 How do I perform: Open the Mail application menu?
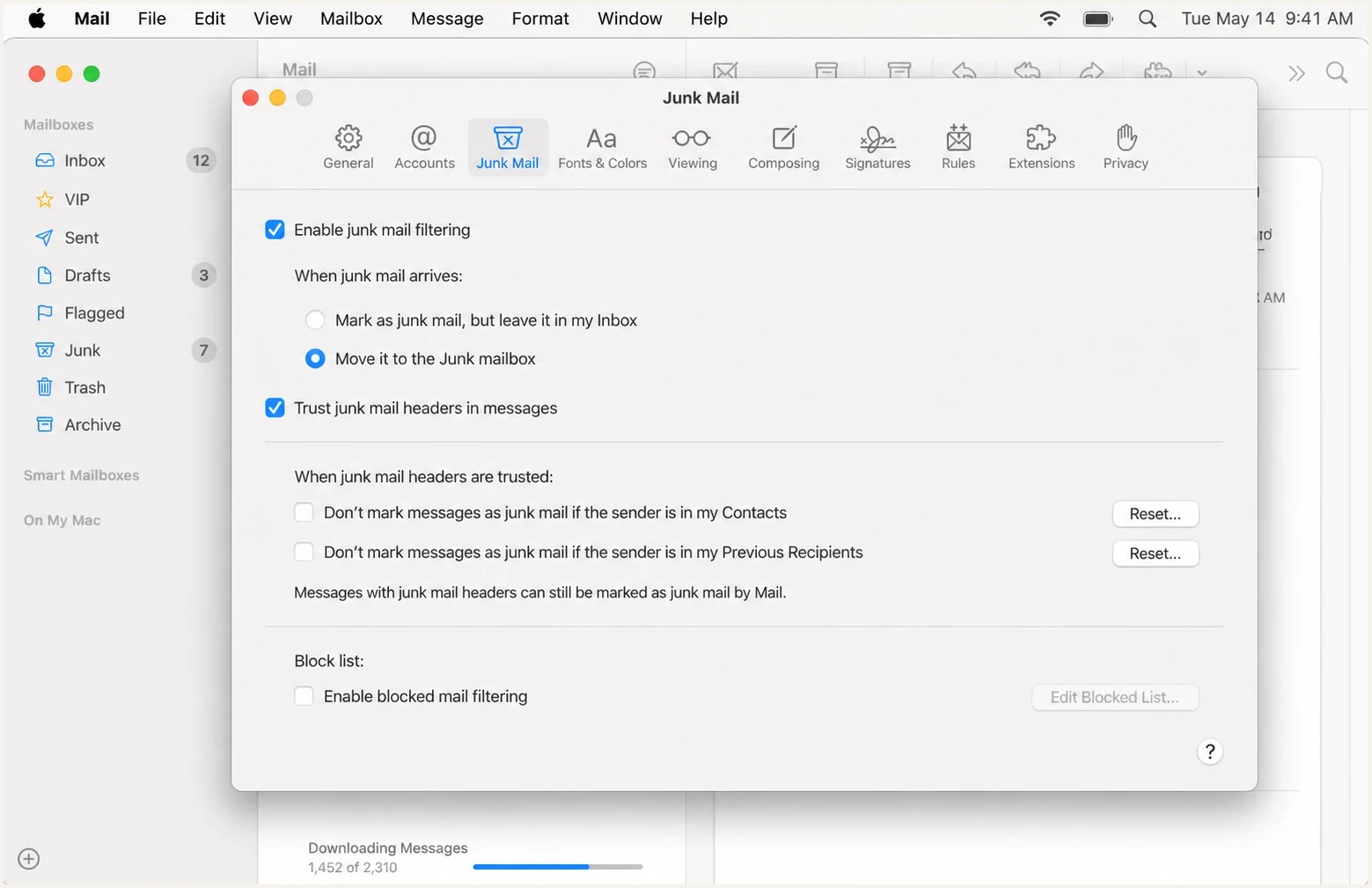[x=92, y=18]
